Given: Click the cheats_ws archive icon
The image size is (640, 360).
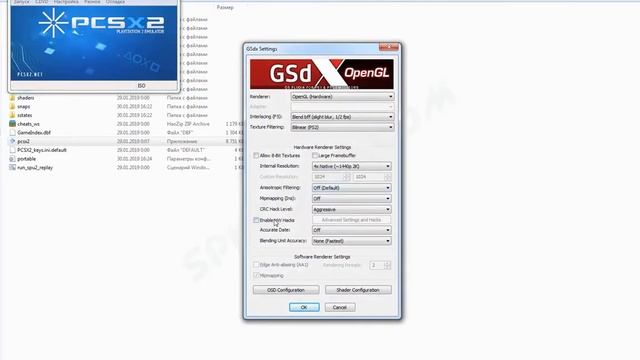Looking at the screenshot, I should pyautogui.click(x=12, y=124).
